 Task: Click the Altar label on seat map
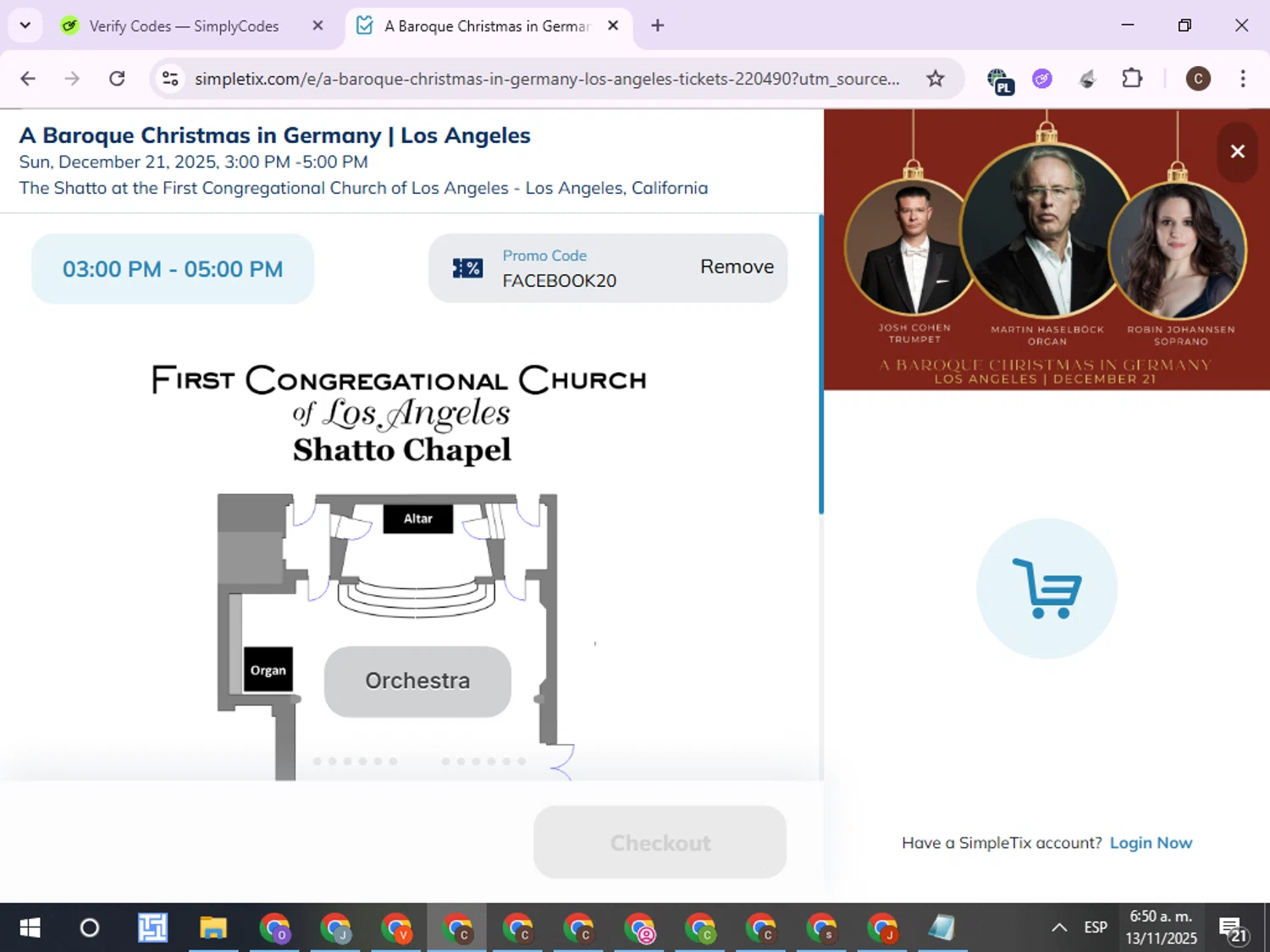coord(417,519)
